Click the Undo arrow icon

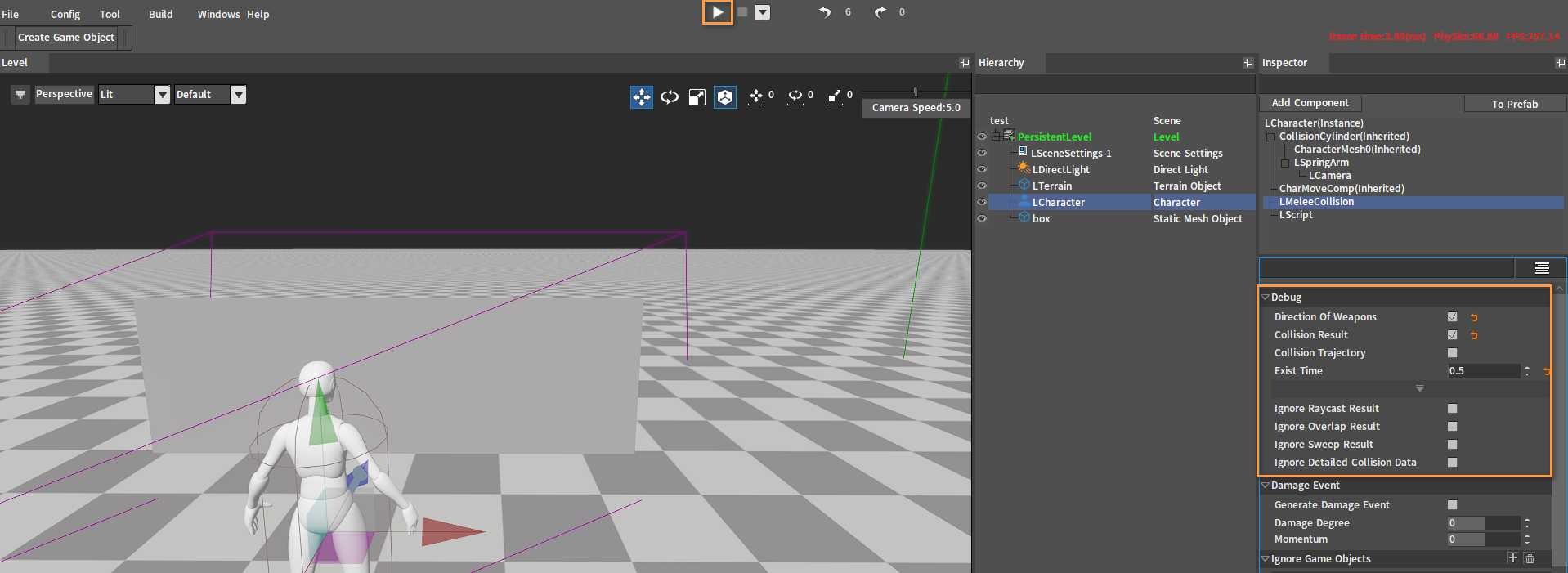pyautogui.click(x=825, y=12)
